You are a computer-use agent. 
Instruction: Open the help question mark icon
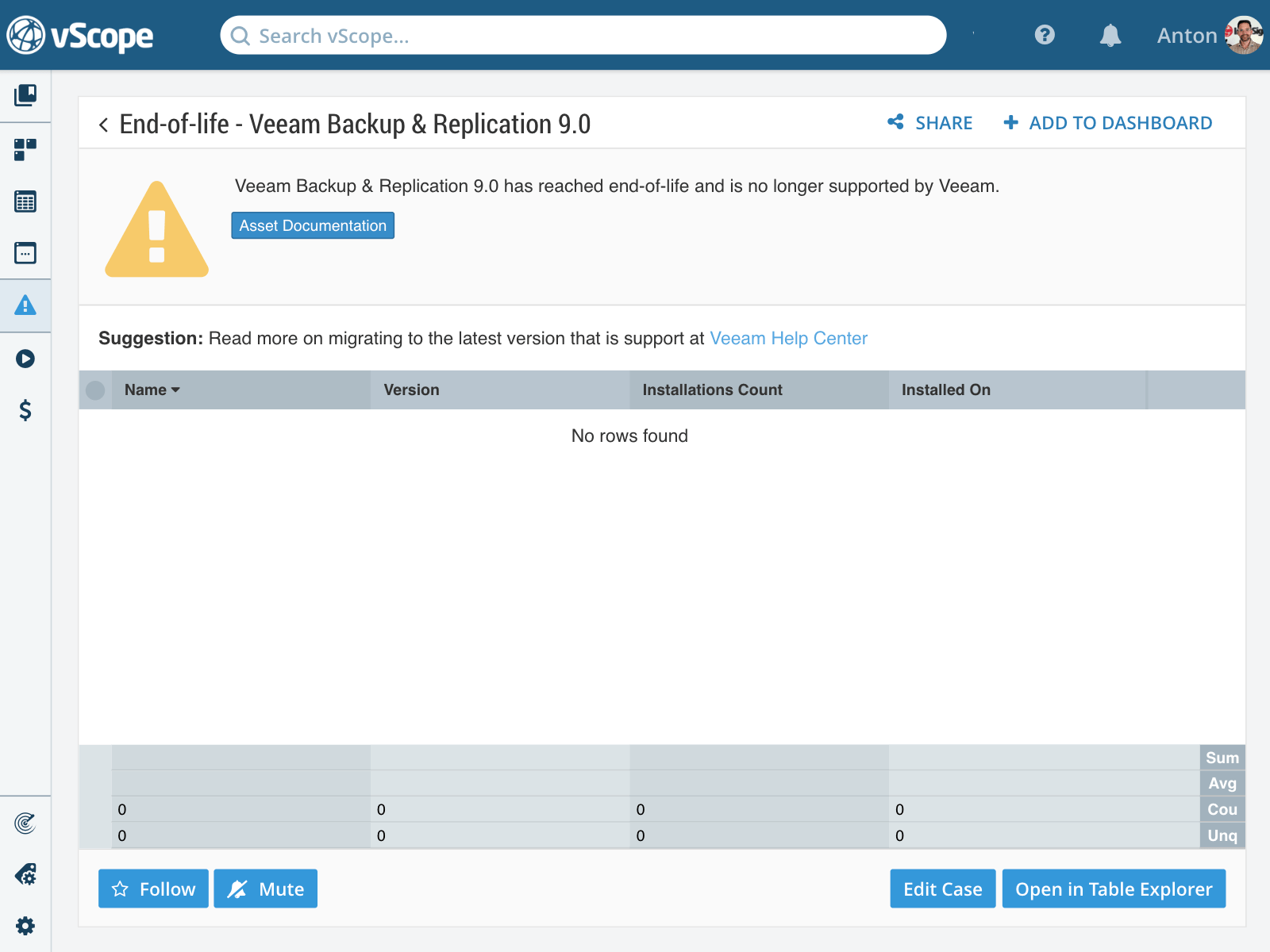pyautogui.click(x=1045, y=35)
